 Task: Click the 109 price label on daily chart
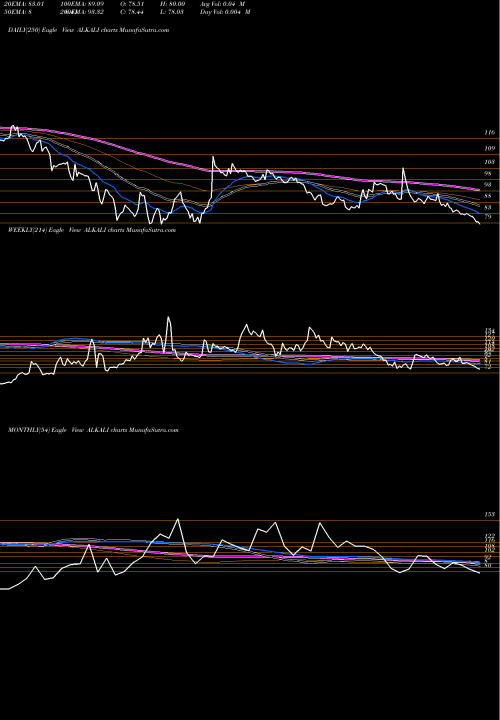point(490,148)
